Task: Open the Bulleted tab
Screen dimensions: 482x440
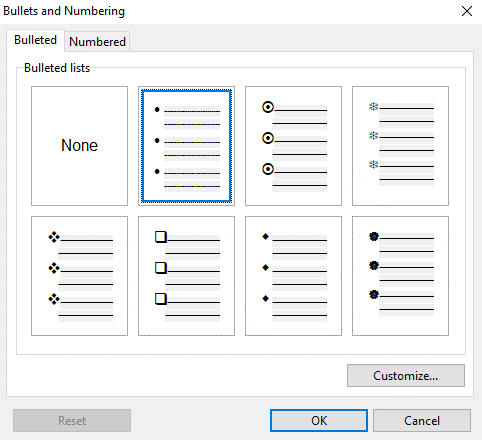Action: [35, 40]
